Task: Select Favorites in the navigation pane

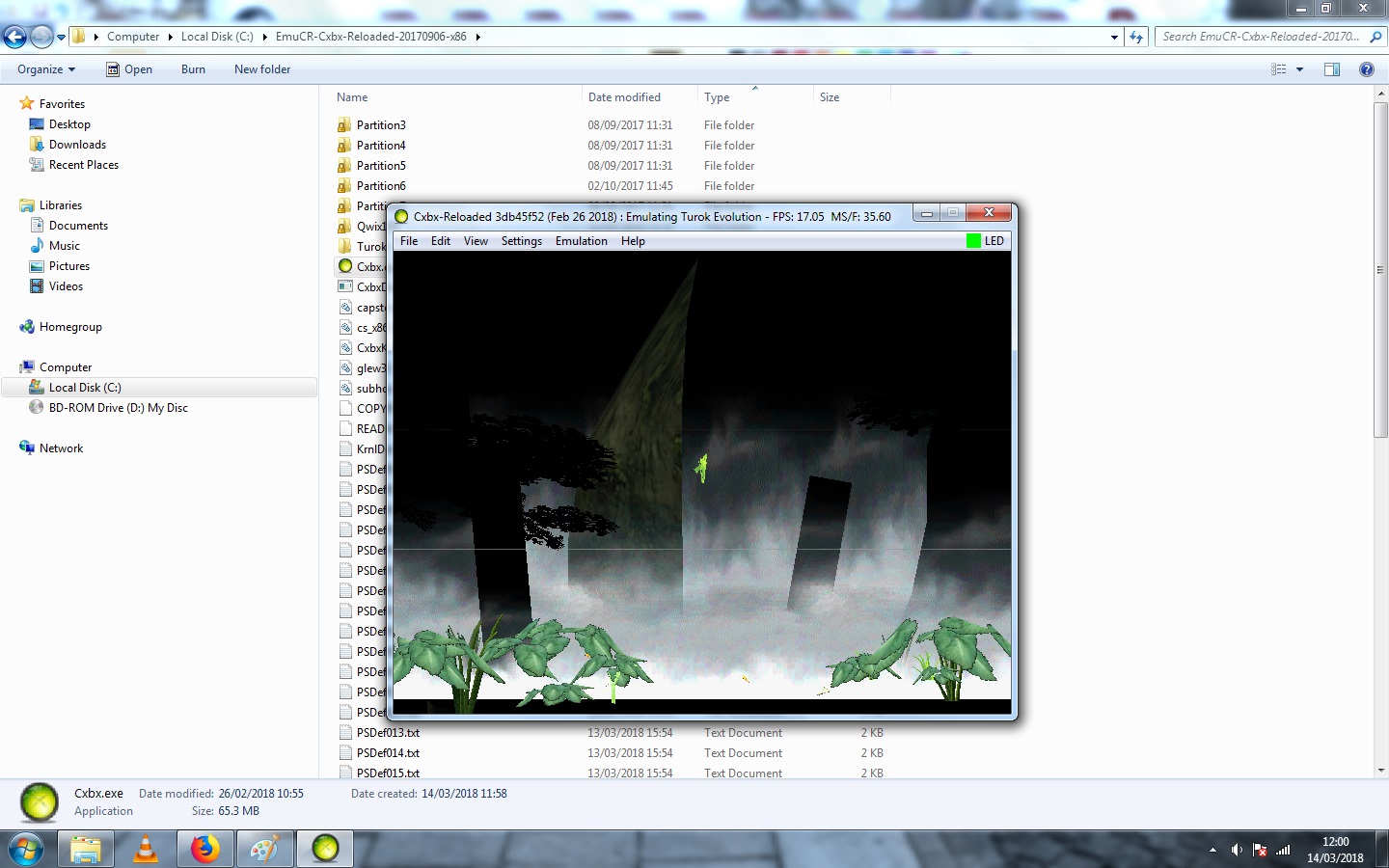Action: point(62,104)
